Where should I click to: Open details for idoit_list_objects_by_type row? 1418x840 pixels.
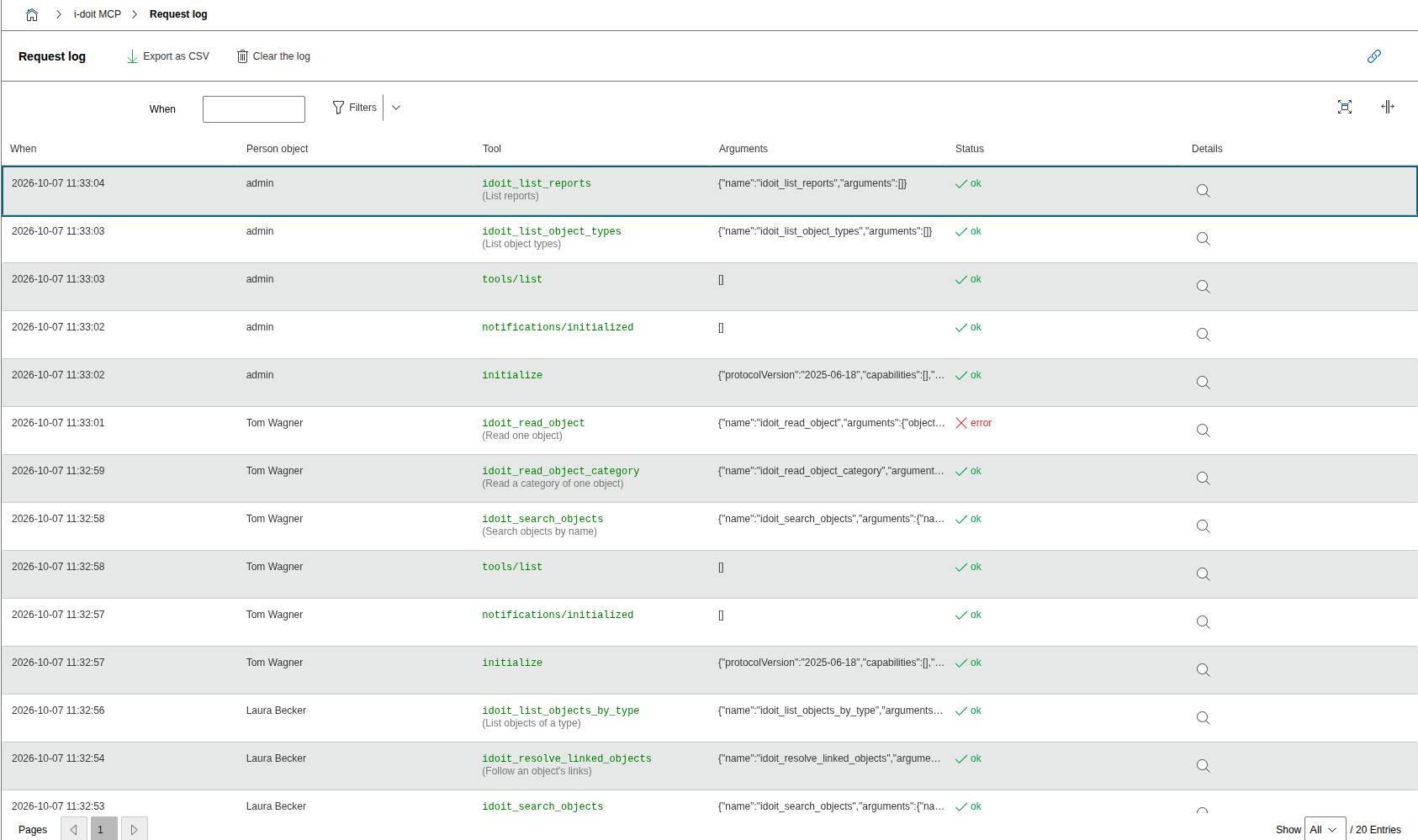[1204, 718]
